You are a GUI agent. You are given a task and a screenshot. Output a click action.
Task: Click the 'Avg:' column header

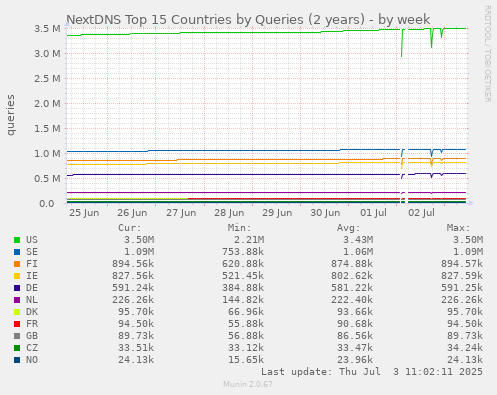tap(349, 228)
